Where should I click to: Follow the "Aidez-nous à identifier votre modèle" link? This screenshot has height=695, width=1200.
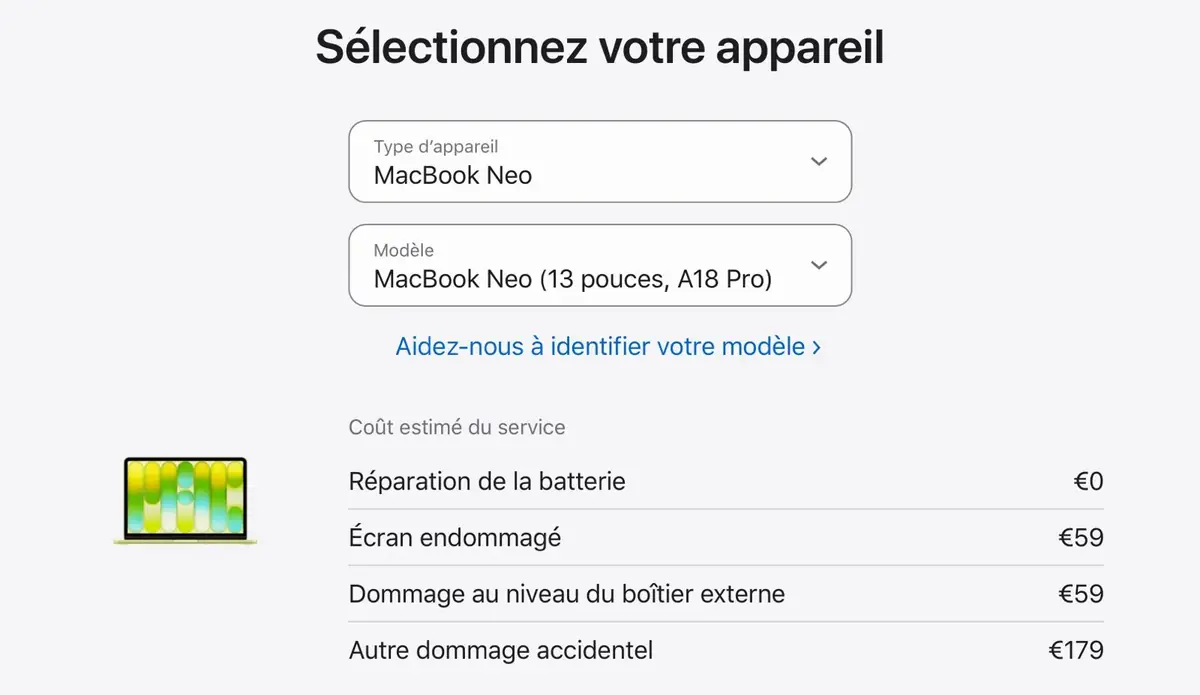(600, 344)
